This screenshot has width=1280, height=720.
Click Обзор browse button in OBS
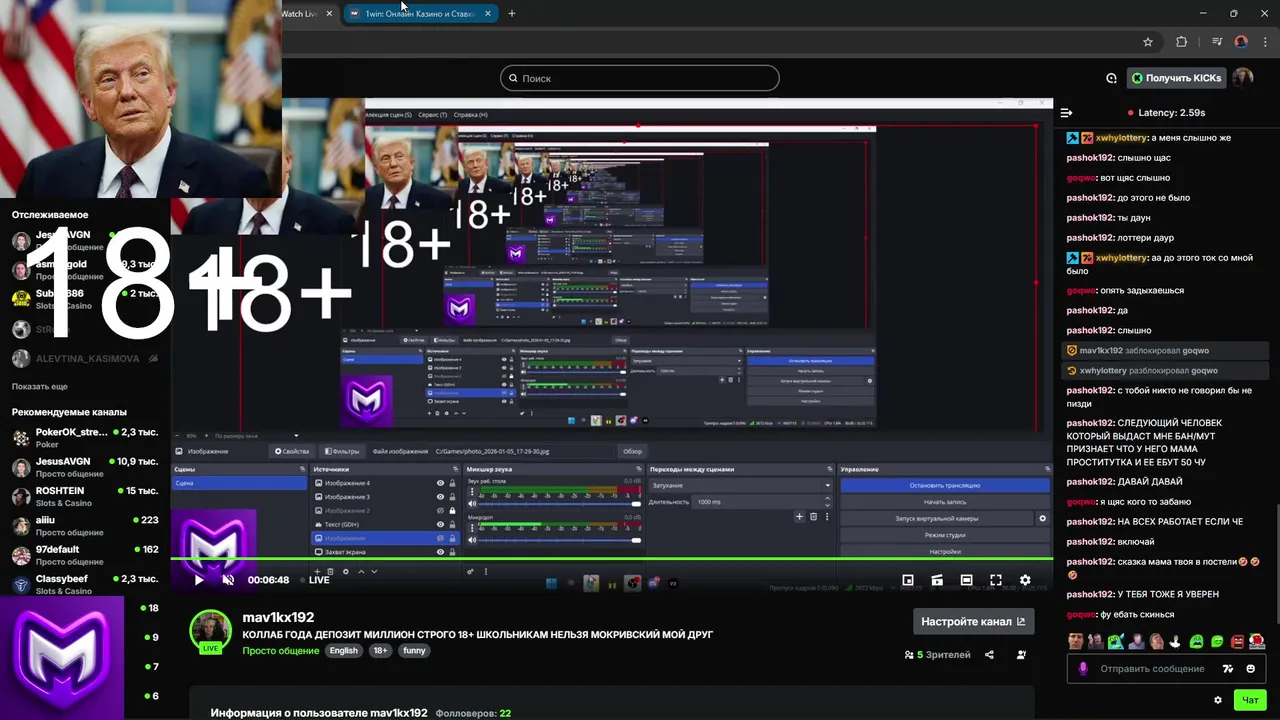632,451
